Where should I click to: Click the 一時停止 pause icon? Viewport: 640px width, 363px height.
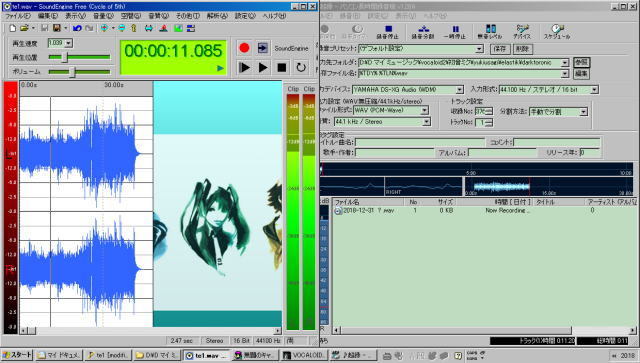(x=455, y=32)
